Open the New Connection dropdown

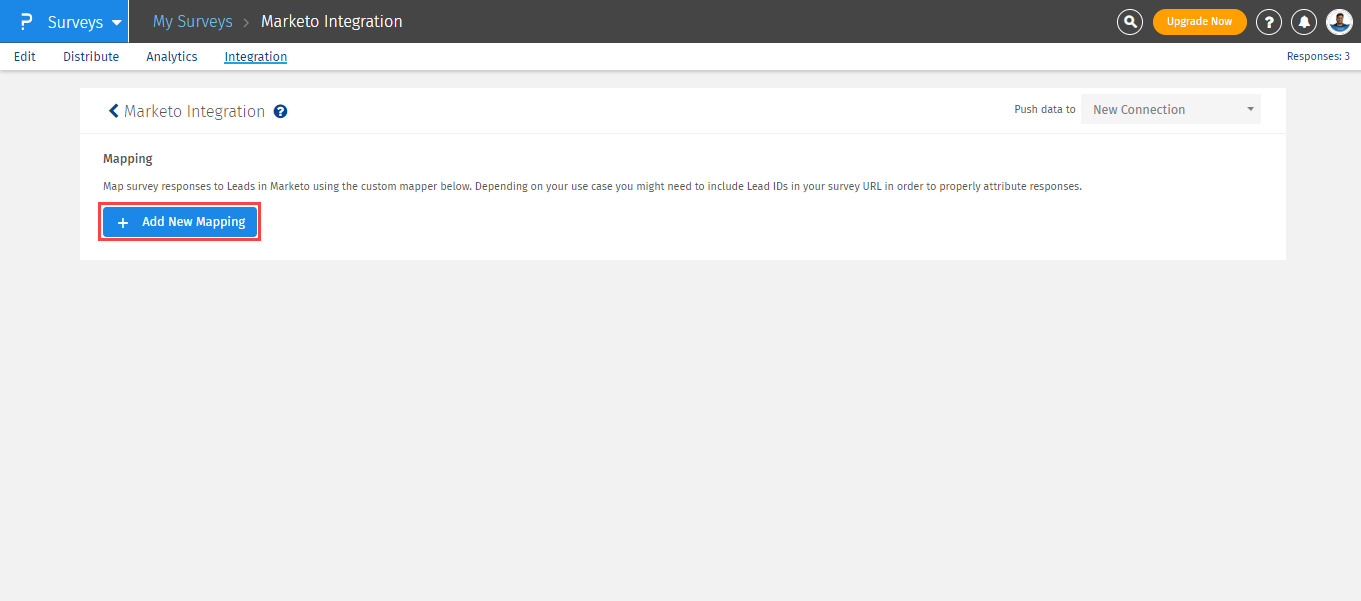pyautogui.click(x=1171, y=109)
